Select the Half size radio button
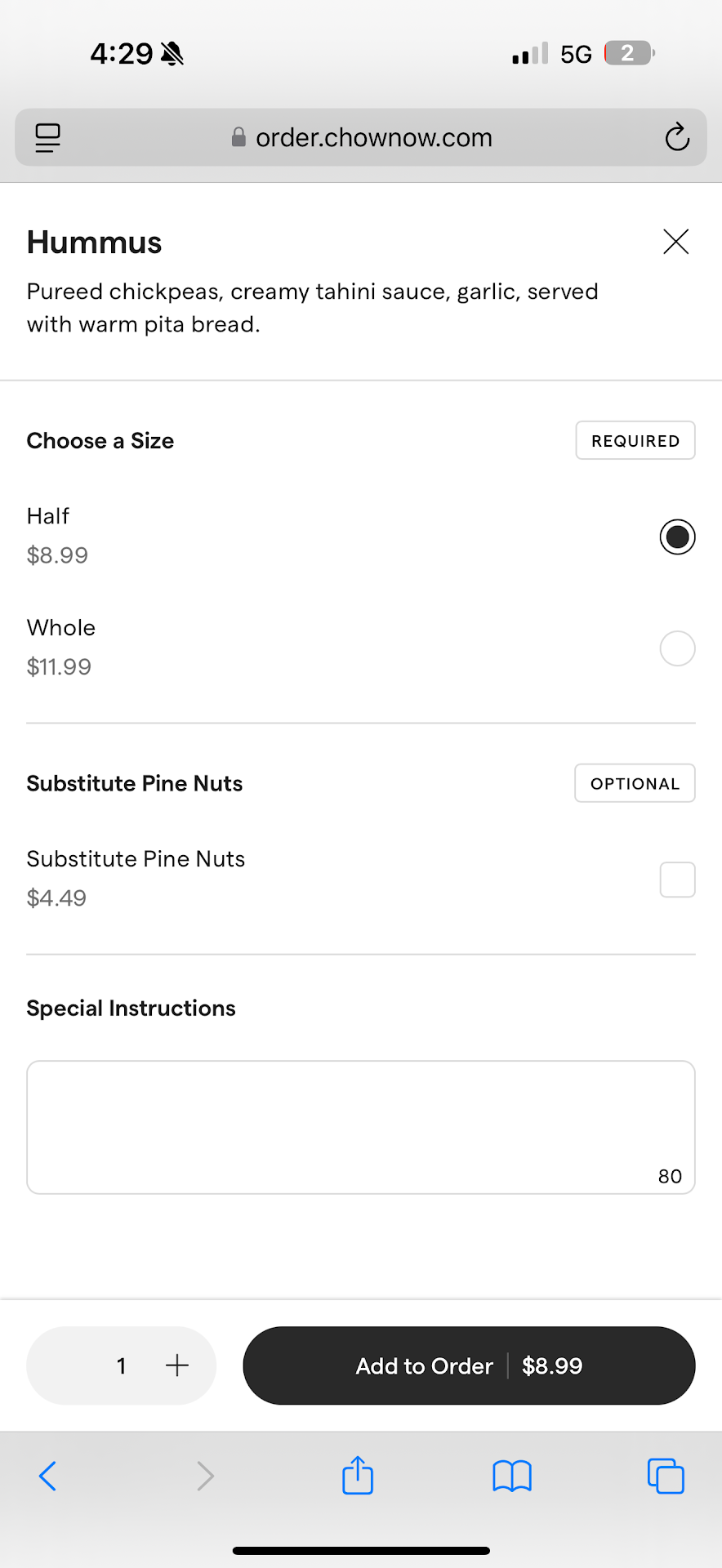 tap(677, 537)
